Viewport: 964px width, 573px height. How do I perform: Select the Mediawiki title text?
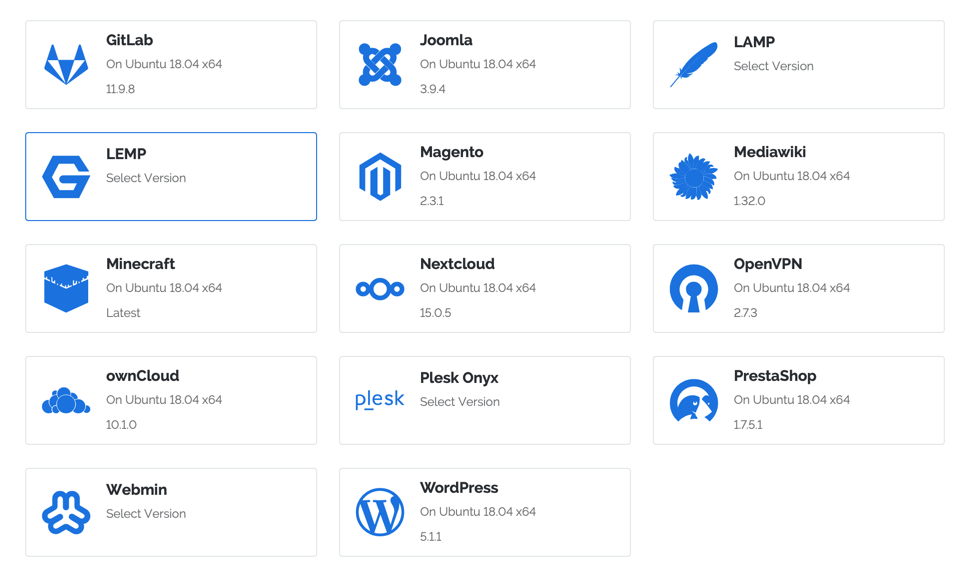770,152
